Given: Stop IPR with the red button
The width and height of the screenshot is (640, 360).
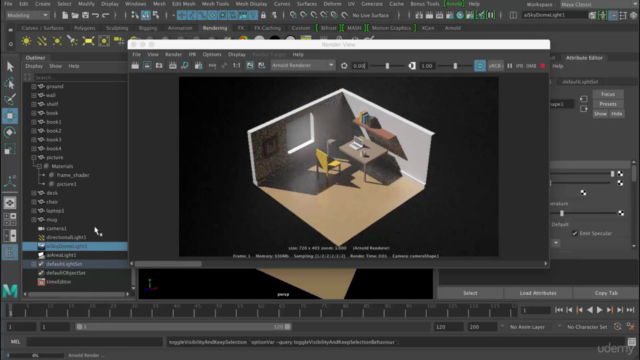Looking at the screenshot, I should click(542, 66).
